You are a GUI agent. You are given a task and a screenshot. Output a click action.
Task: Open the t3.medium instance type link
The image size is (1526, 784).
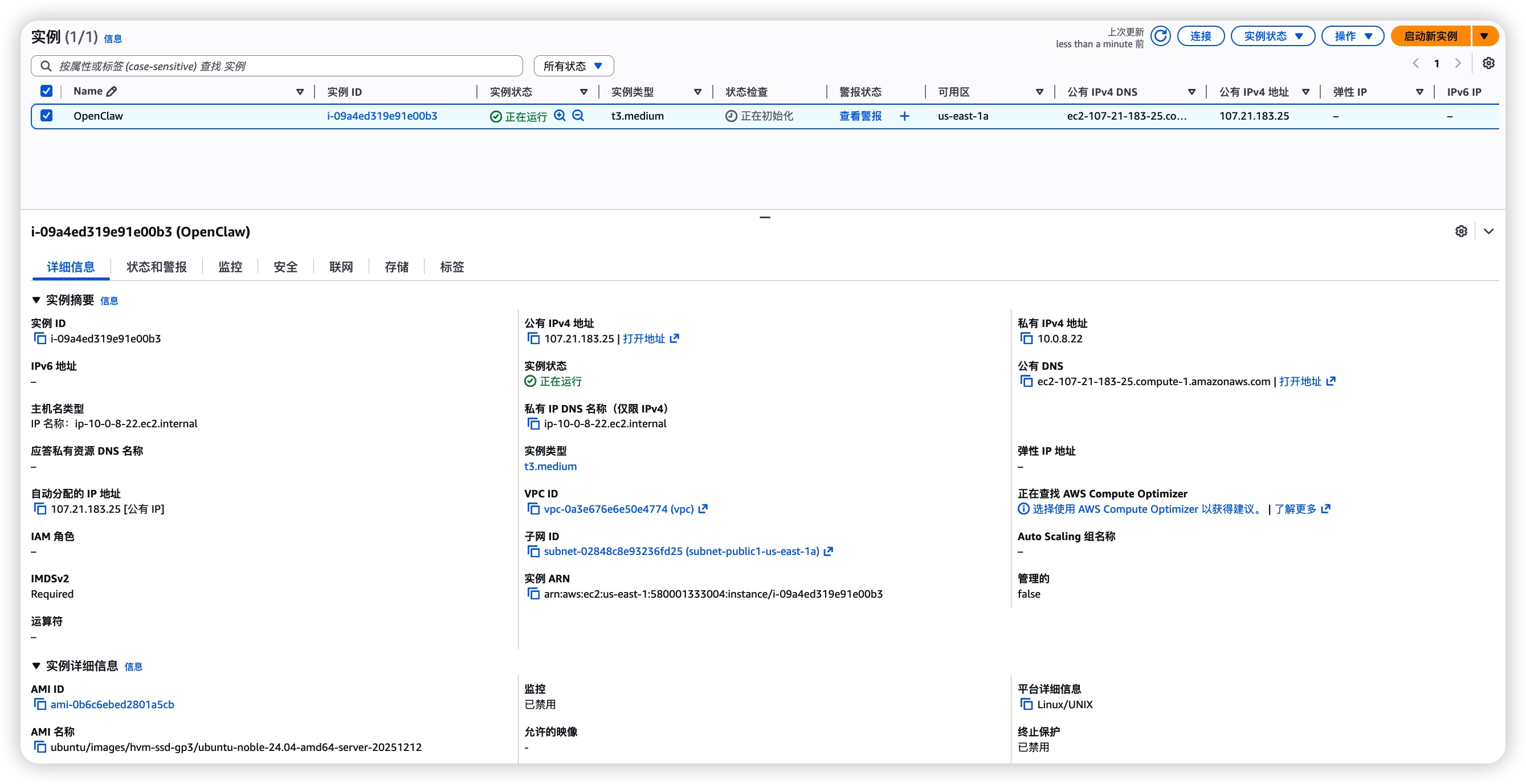tap(550, 466)
